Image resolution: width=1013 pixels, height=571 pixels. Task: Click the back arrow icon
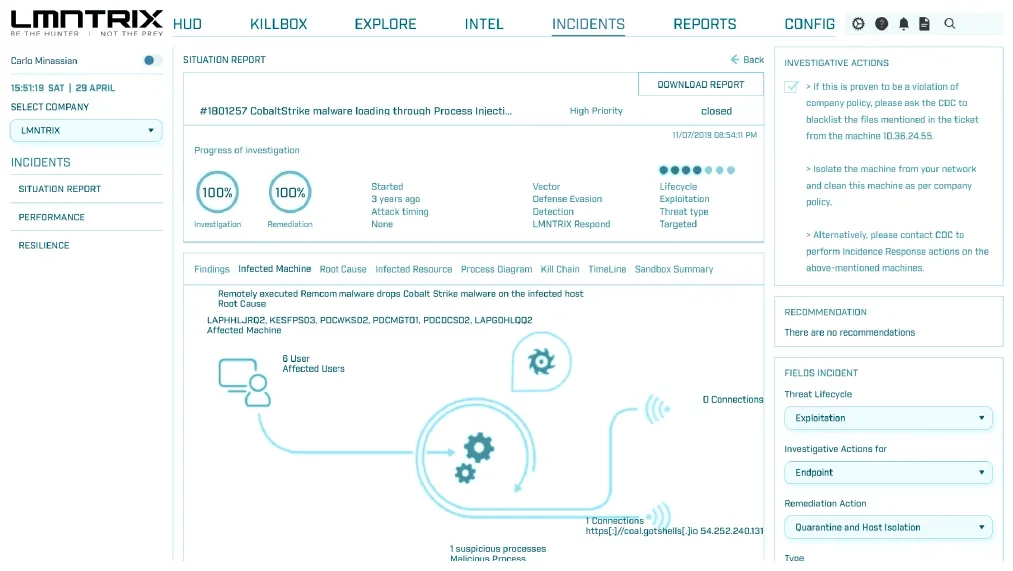click(735, 59)
